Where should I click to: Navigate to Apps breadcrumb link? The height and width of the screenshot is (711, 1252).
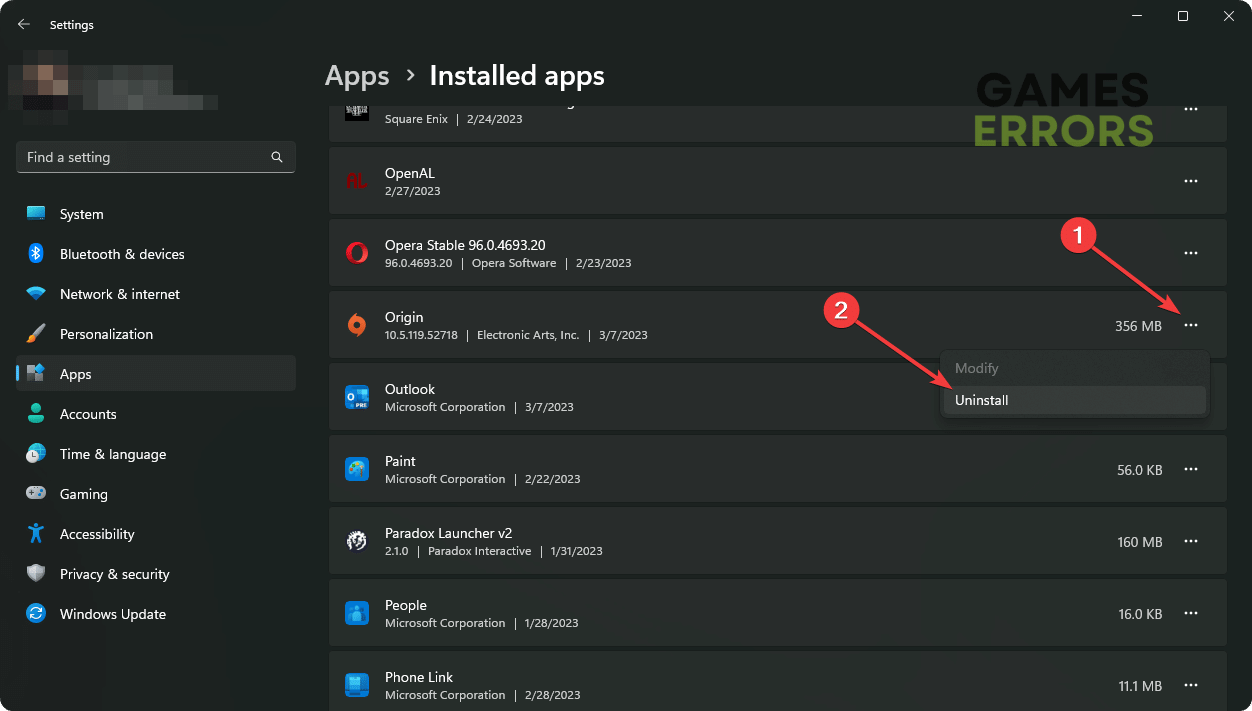coord(357,76)
